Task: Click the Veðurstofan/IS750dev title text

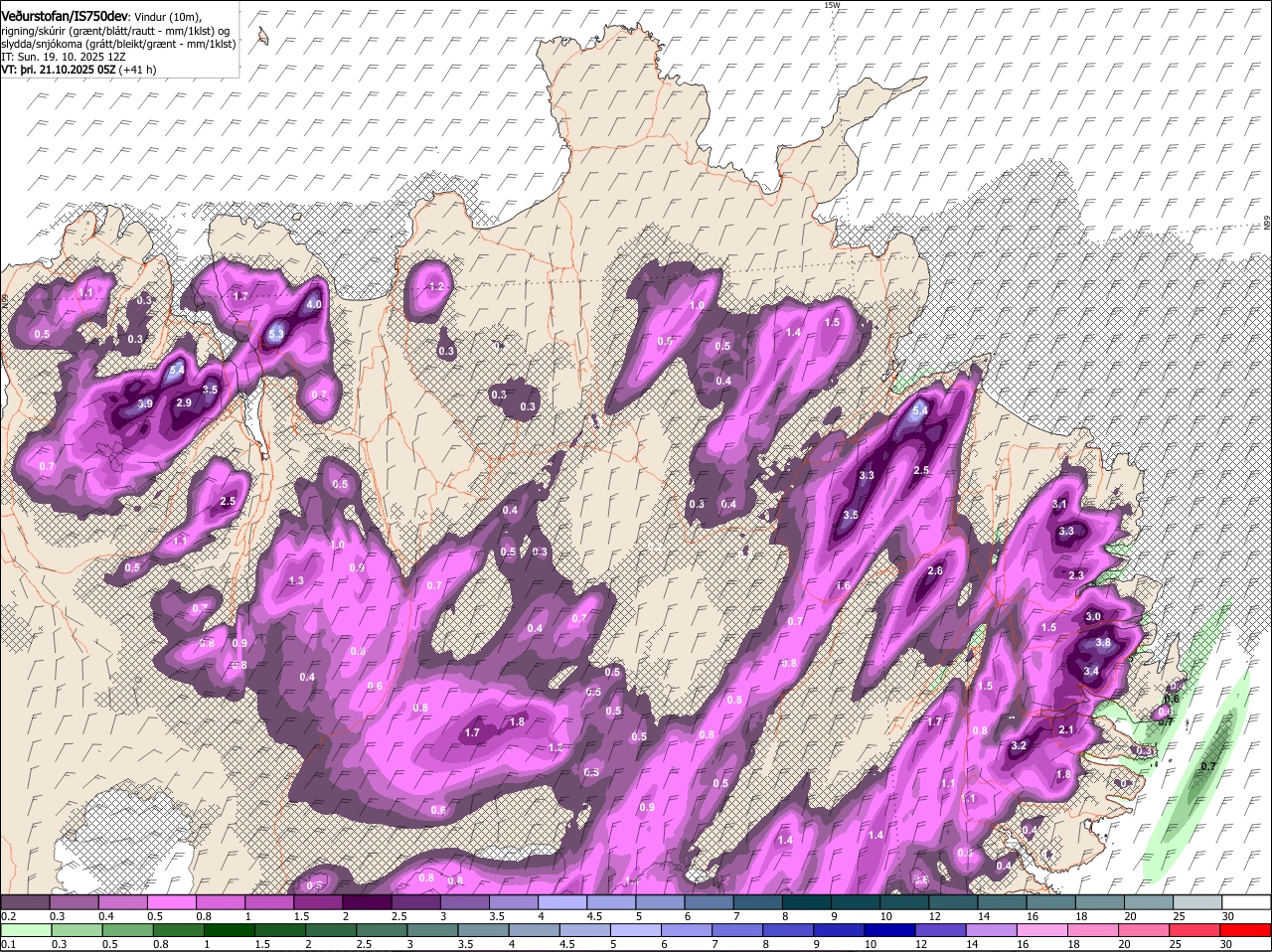Action: 64,15
